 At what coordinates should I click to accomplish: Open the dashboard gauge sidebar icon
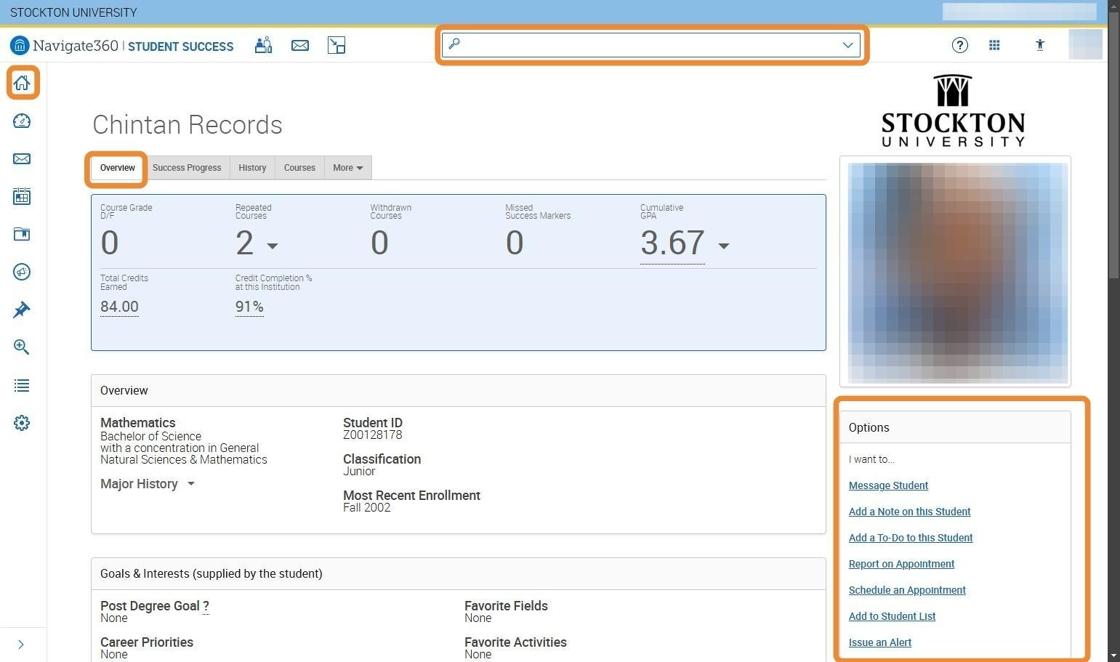pos(22,121)
